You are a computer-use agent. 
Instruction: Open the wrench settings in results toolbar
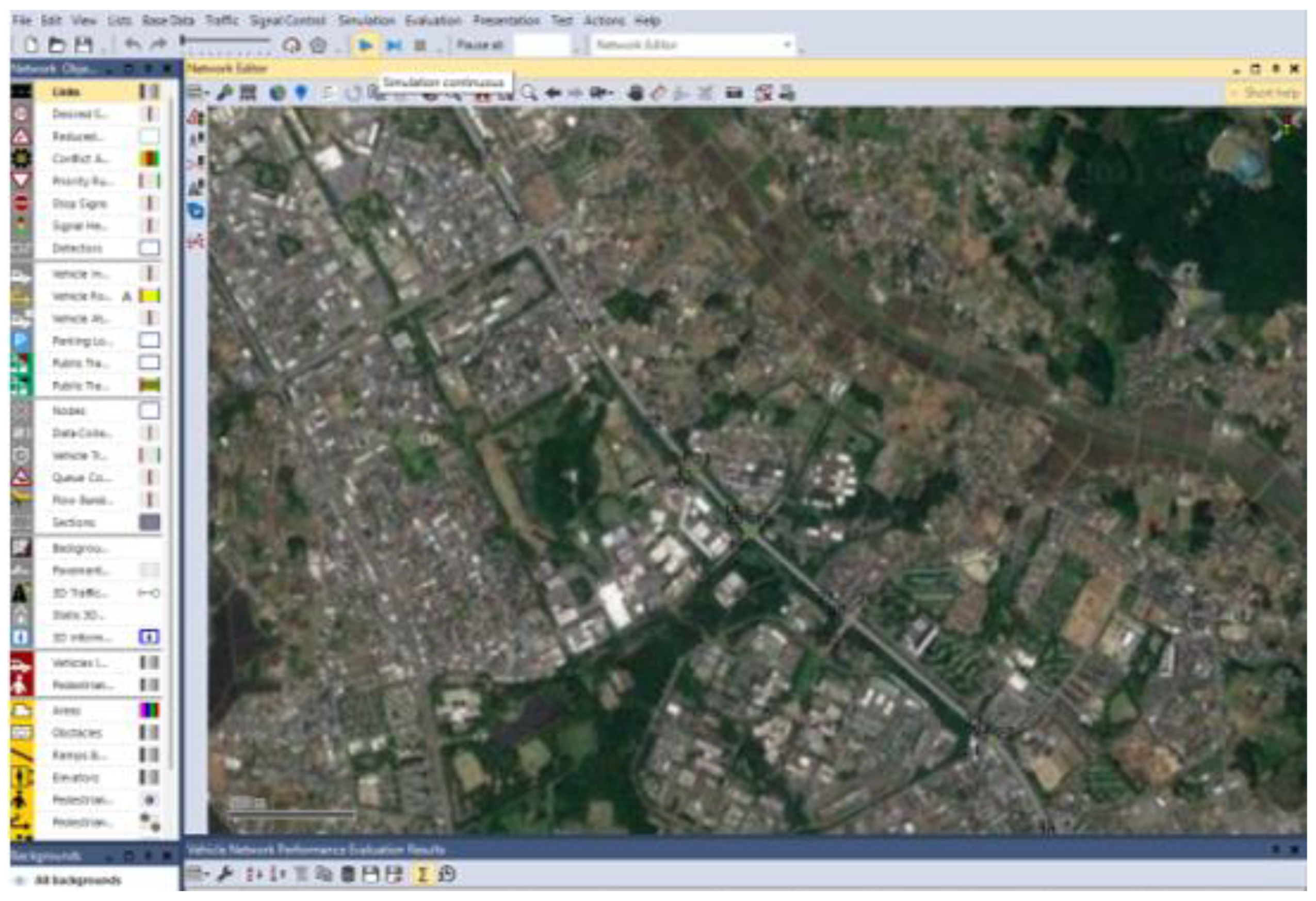tap(225, 874)
